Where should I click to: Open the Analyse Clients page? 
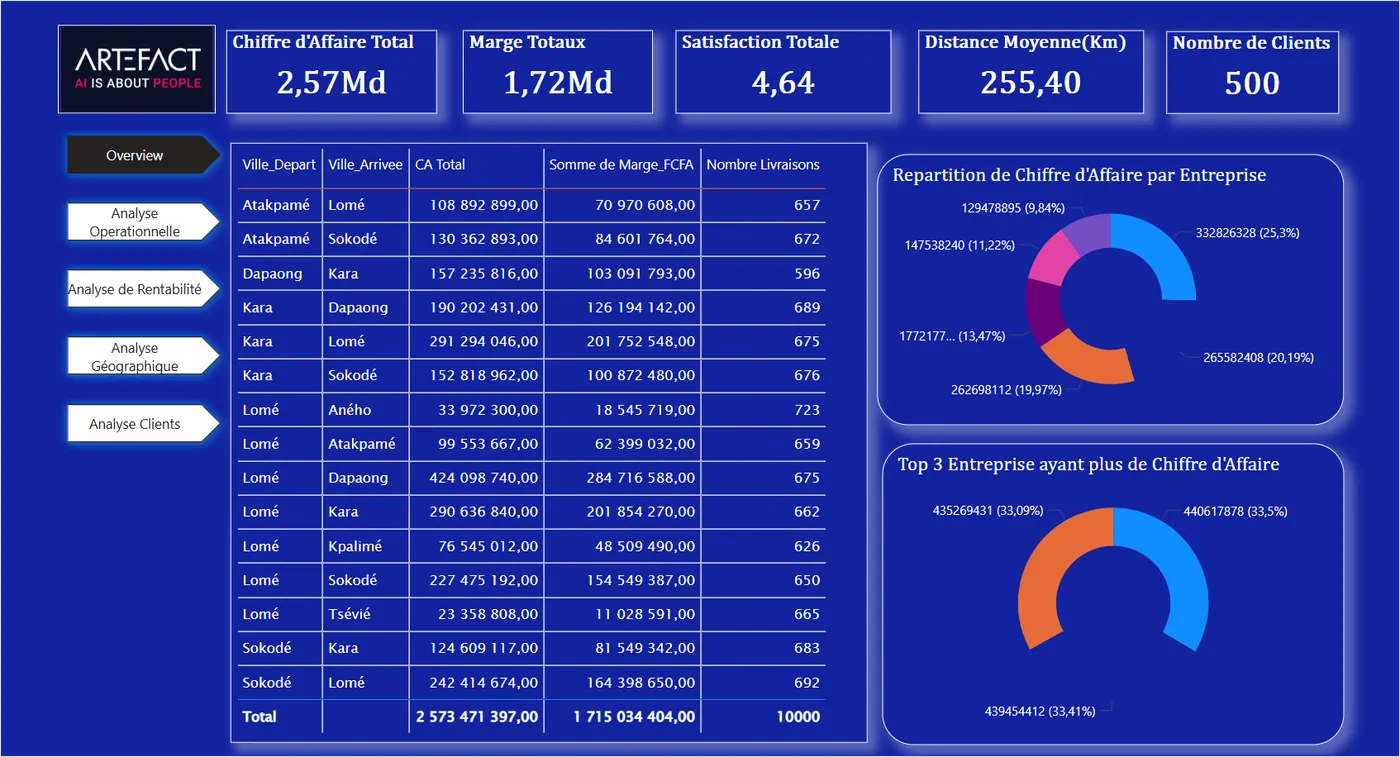[x=135, y=424]
